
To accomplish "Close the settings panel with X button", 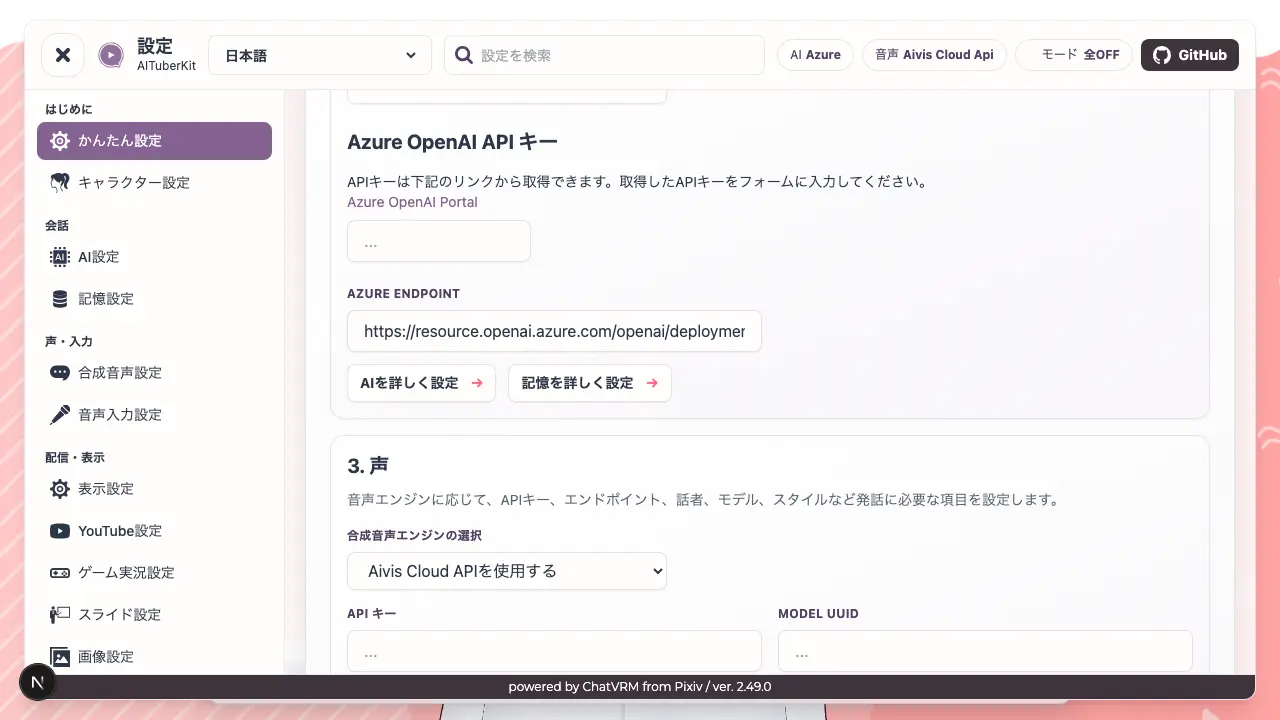I will (x=63, y=55).
